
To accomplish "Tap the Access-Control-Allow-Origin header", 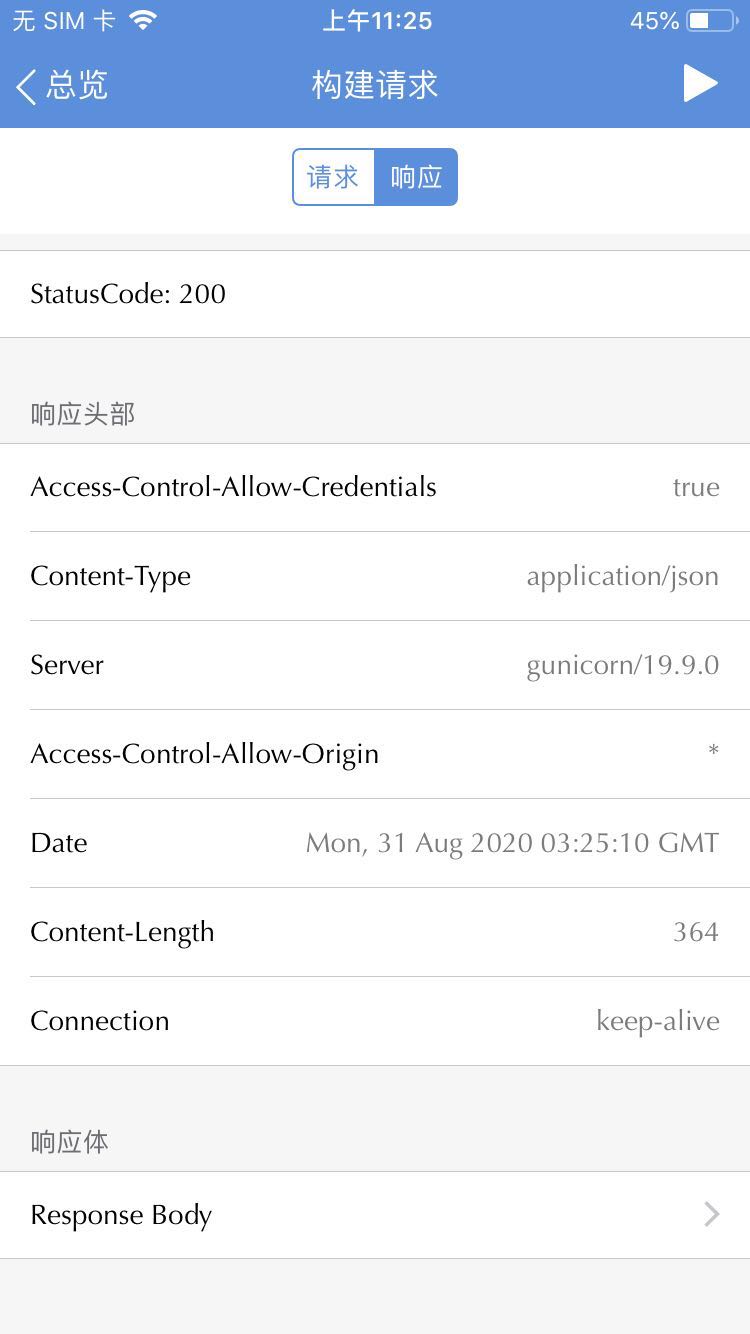I will 204,754.
